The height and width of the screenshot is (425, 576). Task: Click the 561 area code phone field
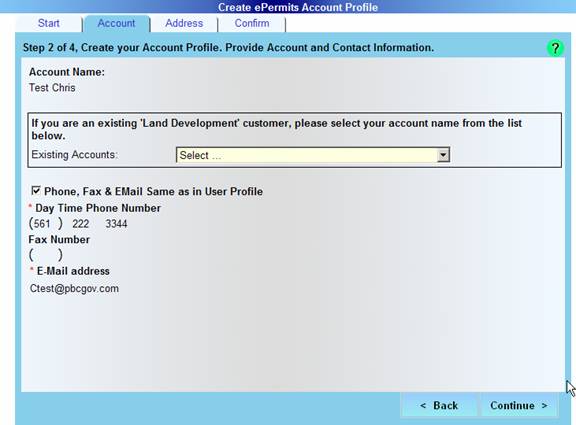click(x=42, y=224)
